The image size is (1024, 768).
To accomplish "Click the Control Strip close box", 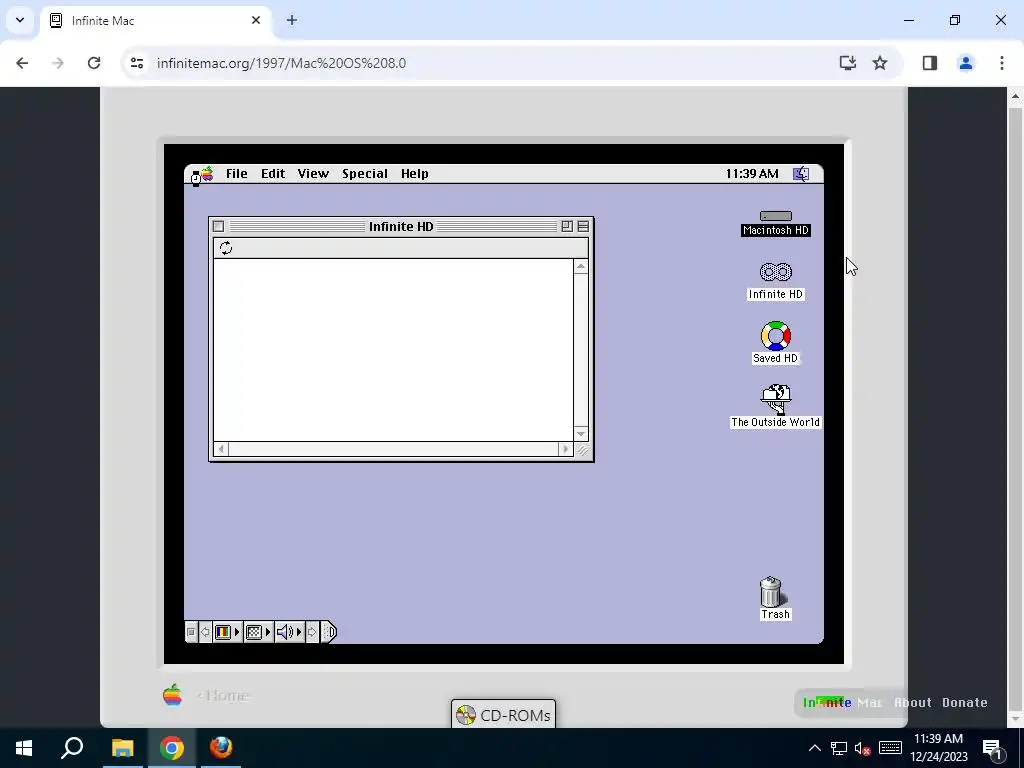I will (191, 632).
